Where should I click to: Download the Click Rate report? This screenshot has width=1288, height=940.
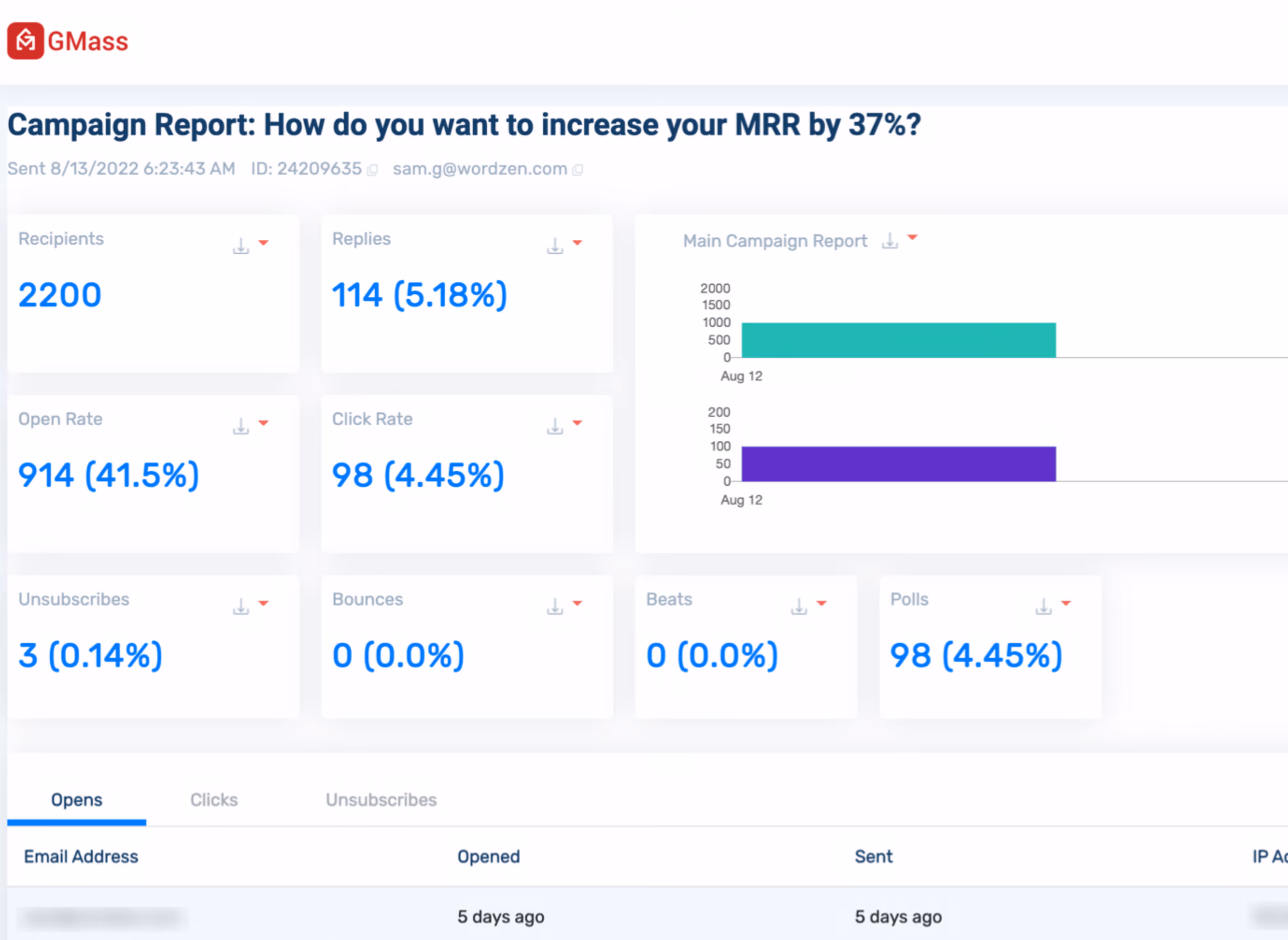click(x=555, y=426)
